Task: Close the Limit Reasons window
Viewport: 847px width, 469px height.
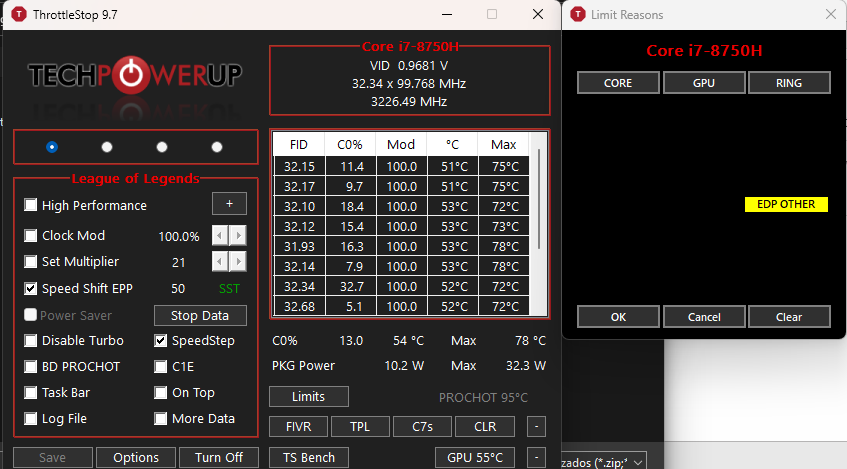Action: pos(831,15)
